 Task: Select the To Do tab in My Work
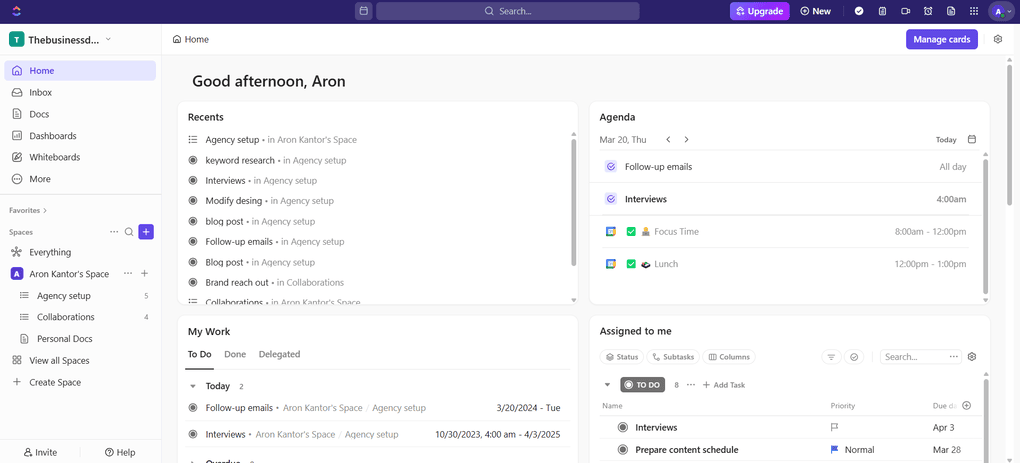[200, 354]
